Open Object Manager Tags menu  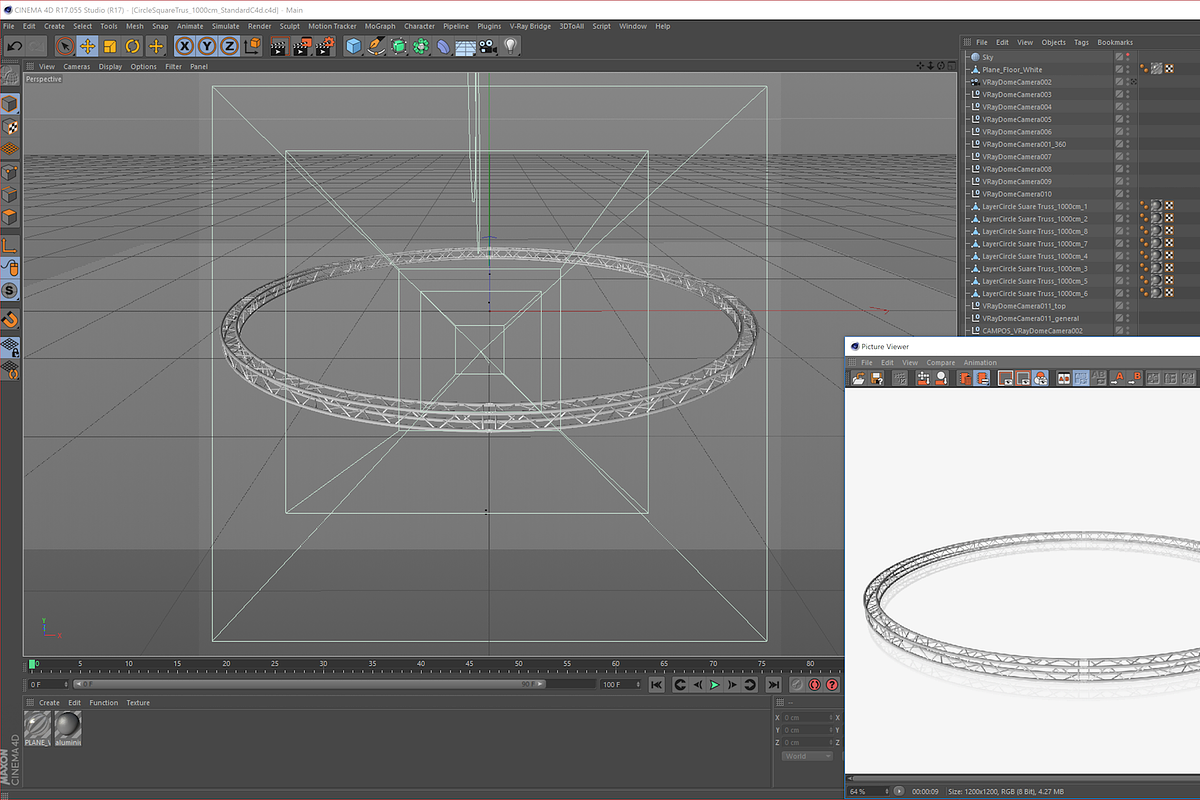[x=1081, y=43]
